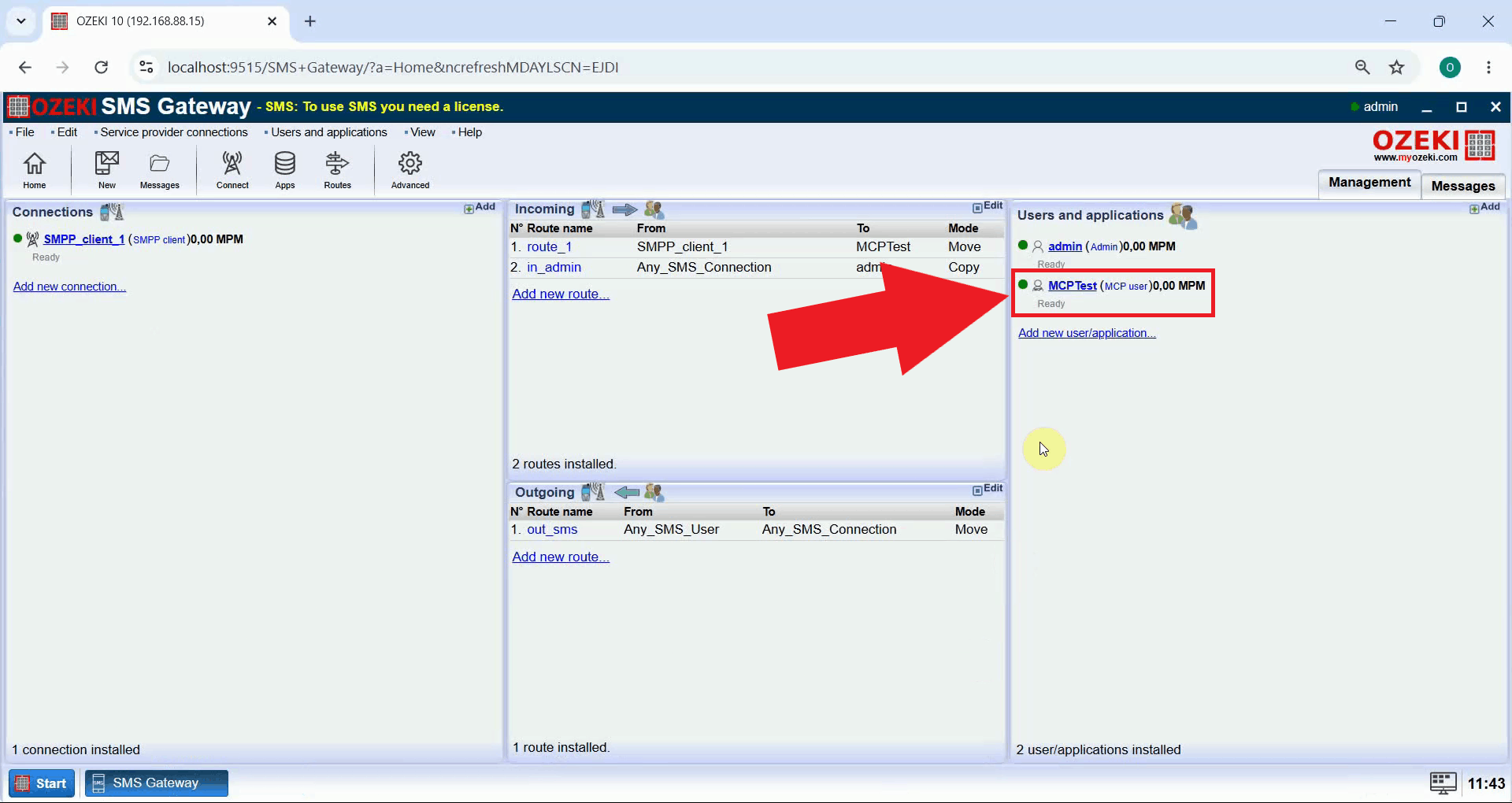This screenshot has width=1512, height=803.
Task: Click Add new connection link
Action: point(69,287)
